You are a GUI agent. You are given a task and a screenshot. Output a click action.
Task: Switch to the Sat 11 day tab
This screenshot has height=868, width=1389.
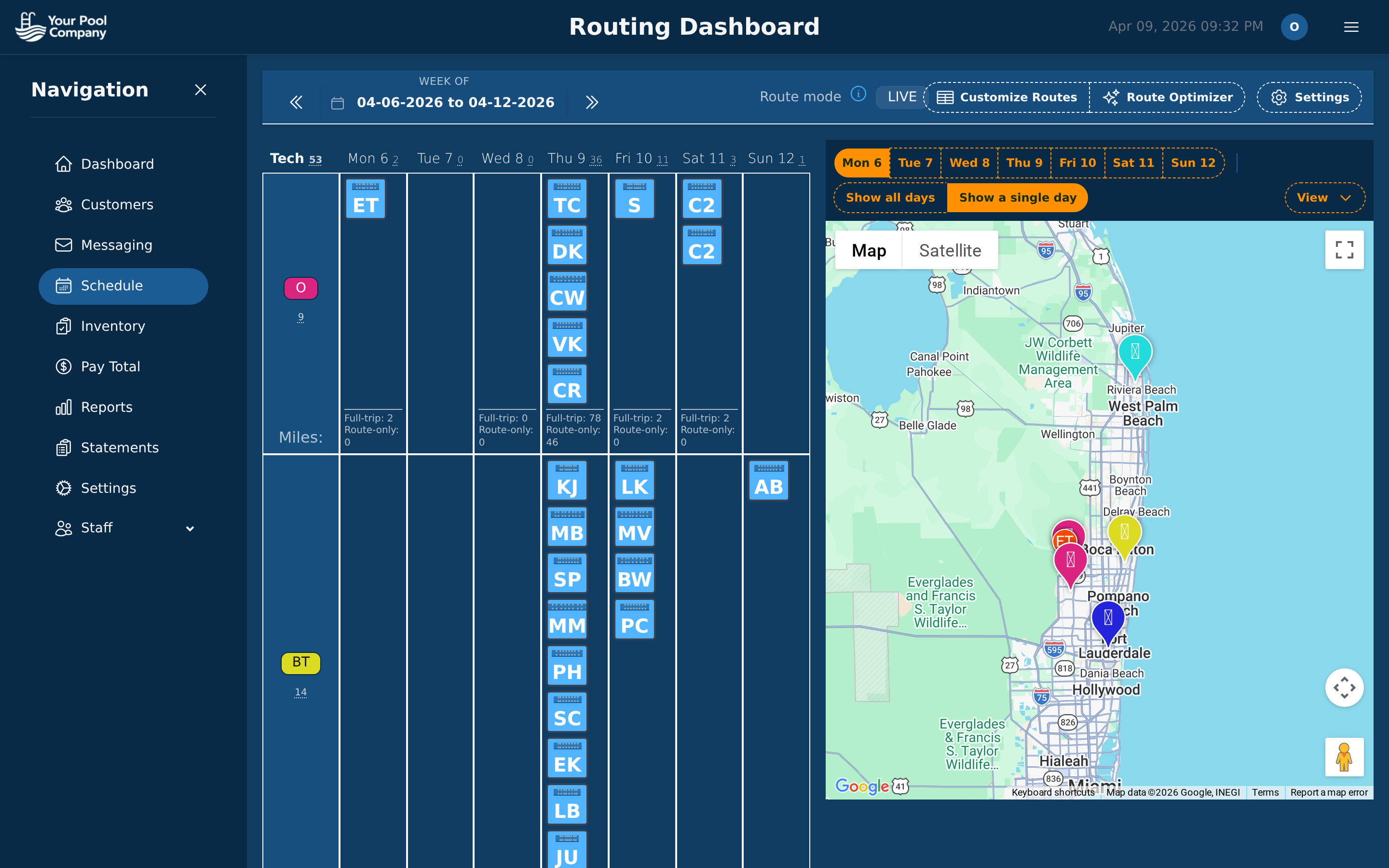[x=1132, y=163]
